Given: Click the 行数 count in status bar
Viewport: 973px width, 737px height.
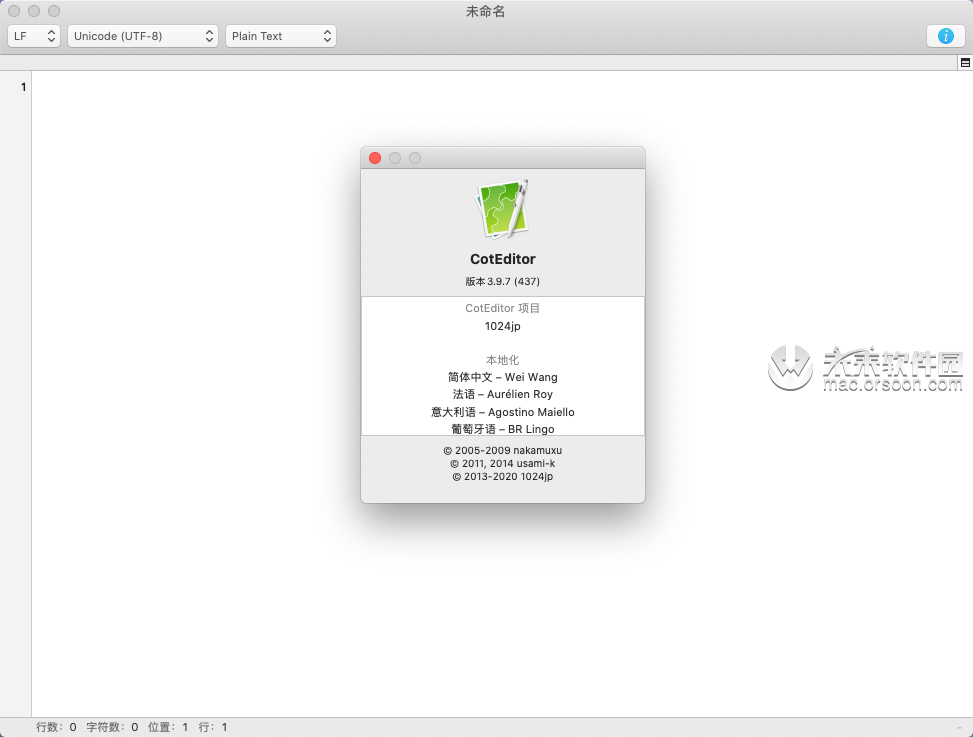Looking at the screenshot, I should tap(56, 727).
